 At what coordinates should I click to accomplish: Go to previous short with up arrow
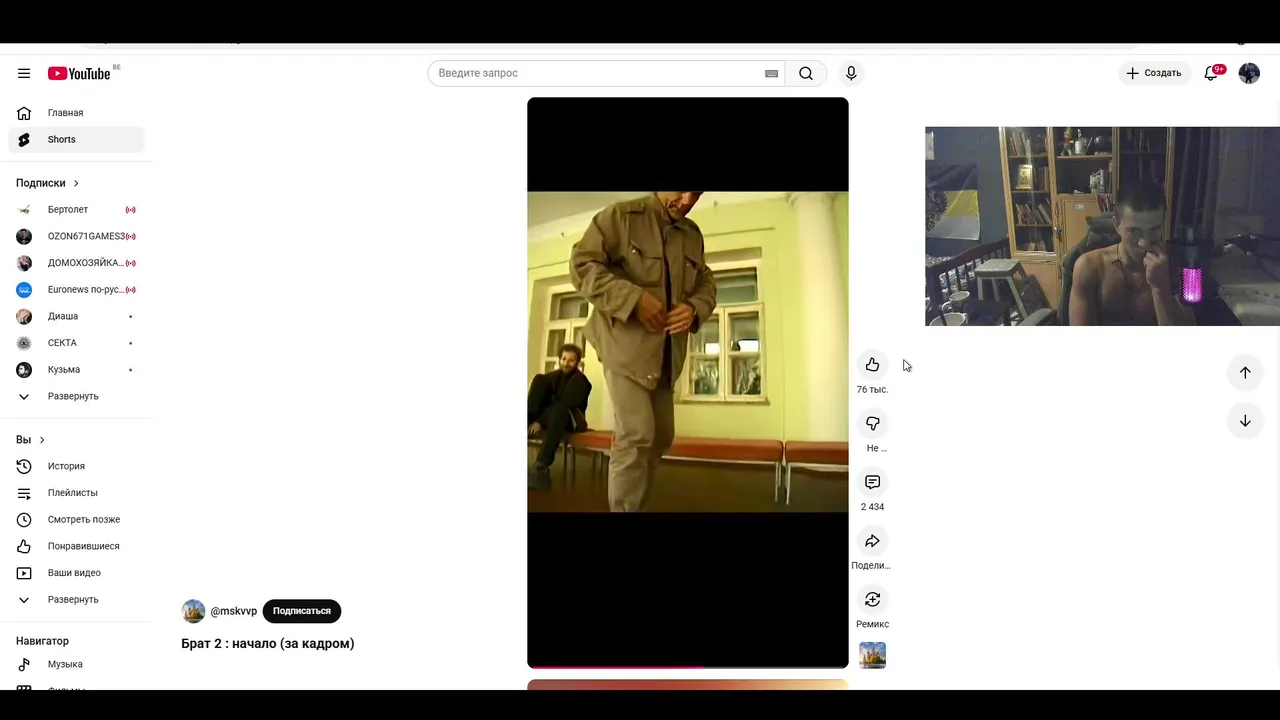coord(1245,372)
